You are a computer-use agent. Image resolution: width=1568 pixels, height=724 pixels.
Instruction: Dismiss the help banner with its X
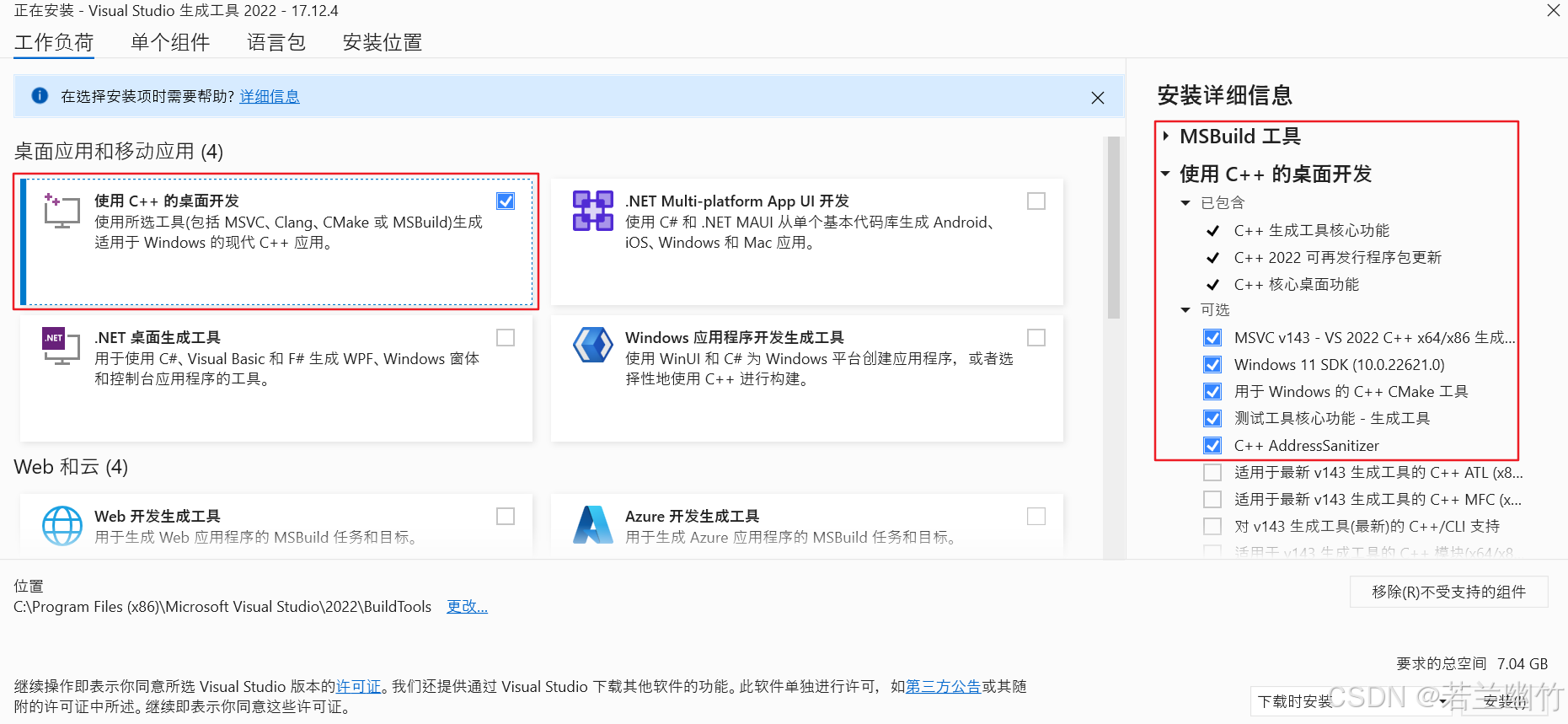1098,98
